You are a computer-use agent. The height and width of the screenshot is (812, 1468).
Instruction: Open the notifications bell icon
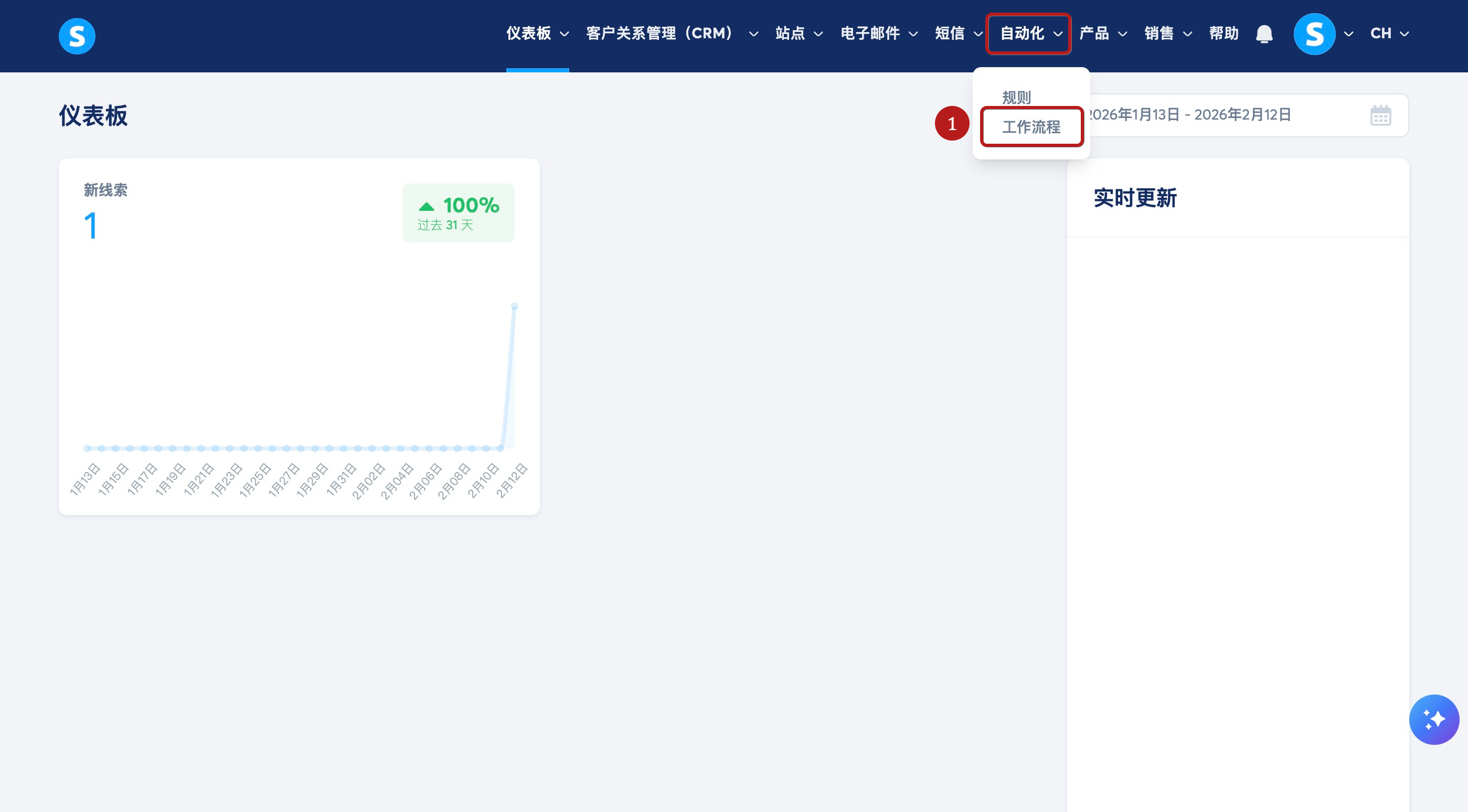click(1264, 34)
